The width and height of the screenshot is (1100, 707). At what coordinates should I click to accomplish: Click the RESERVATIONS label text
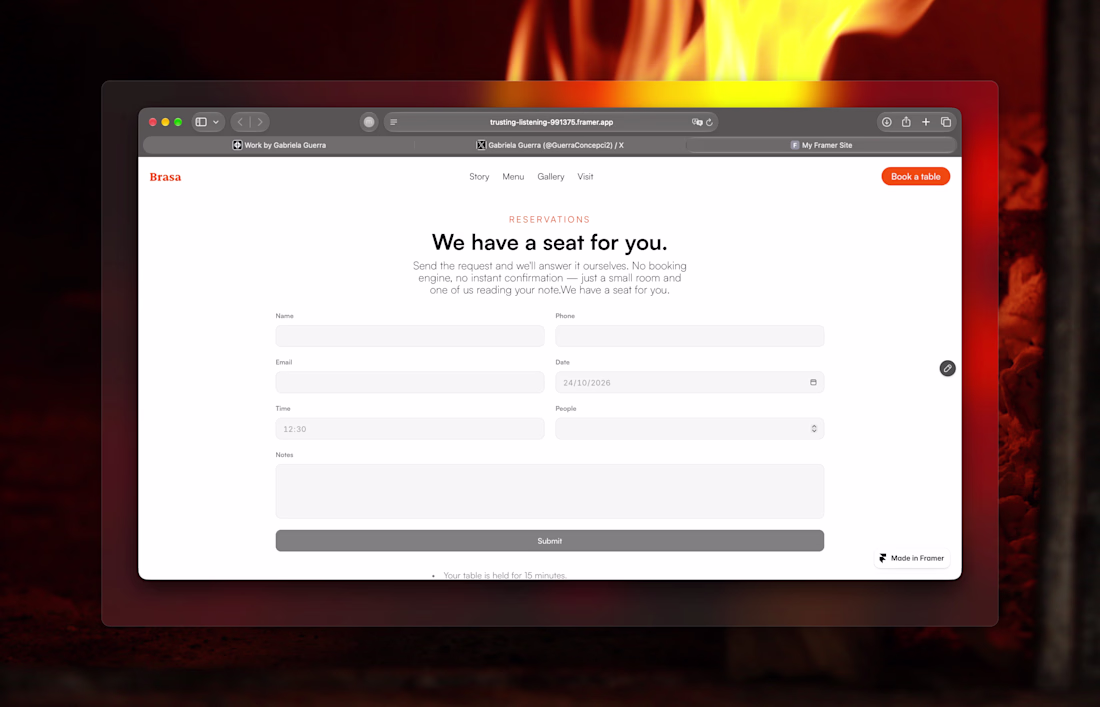[x=549, y=220]
